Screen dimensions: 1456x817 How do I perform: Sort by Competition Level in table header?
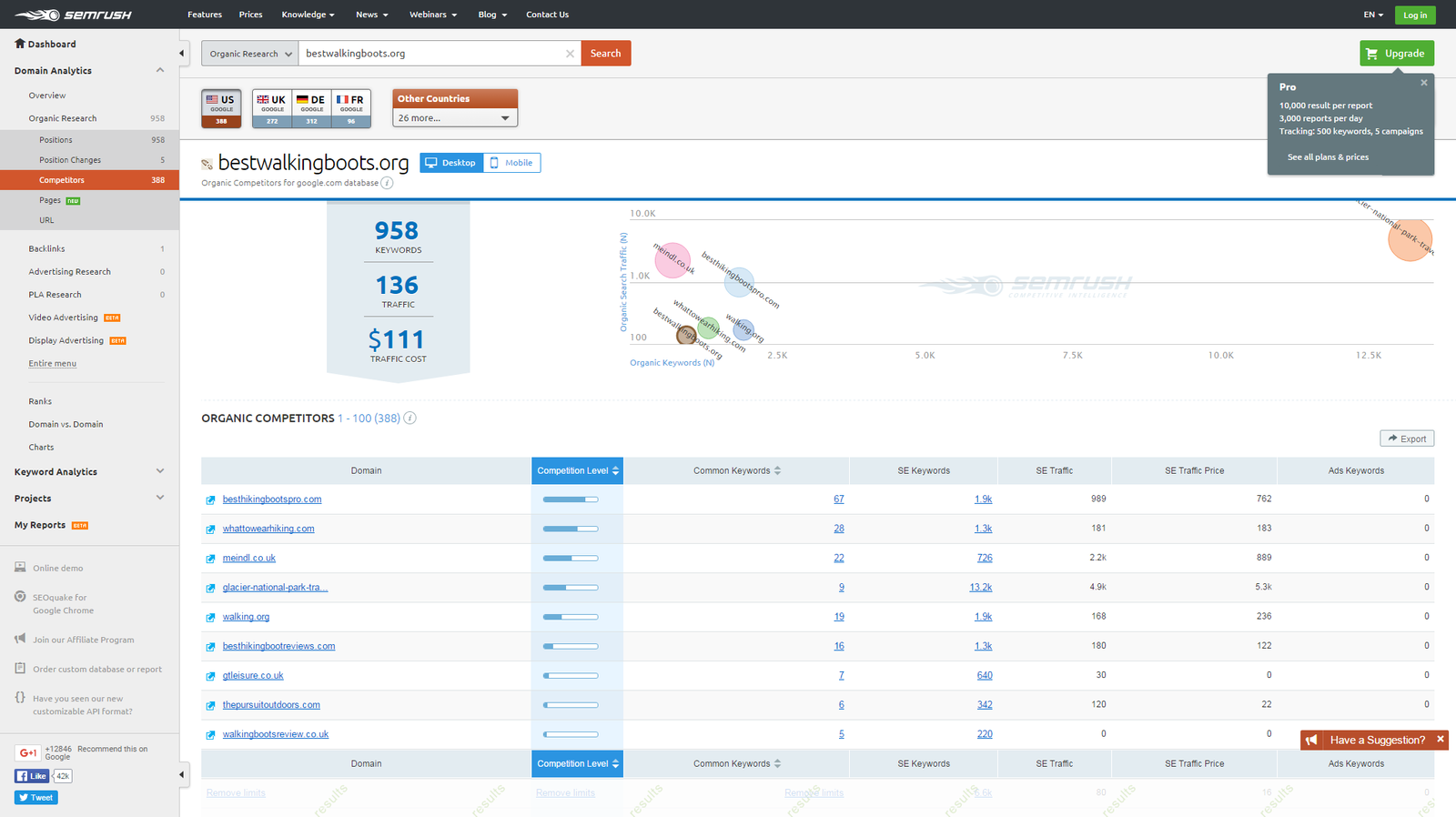tap(577, 470)
